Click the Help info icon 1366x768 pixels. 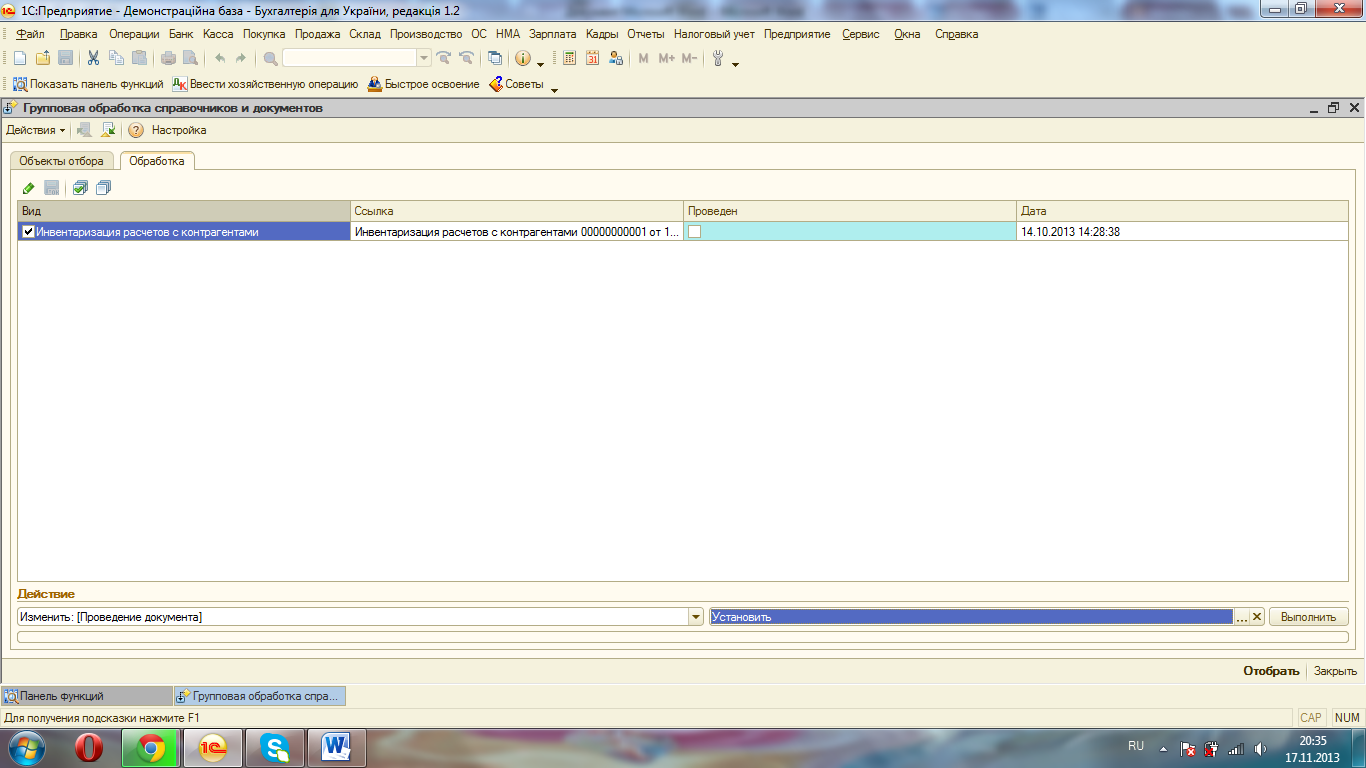[523, 58]
